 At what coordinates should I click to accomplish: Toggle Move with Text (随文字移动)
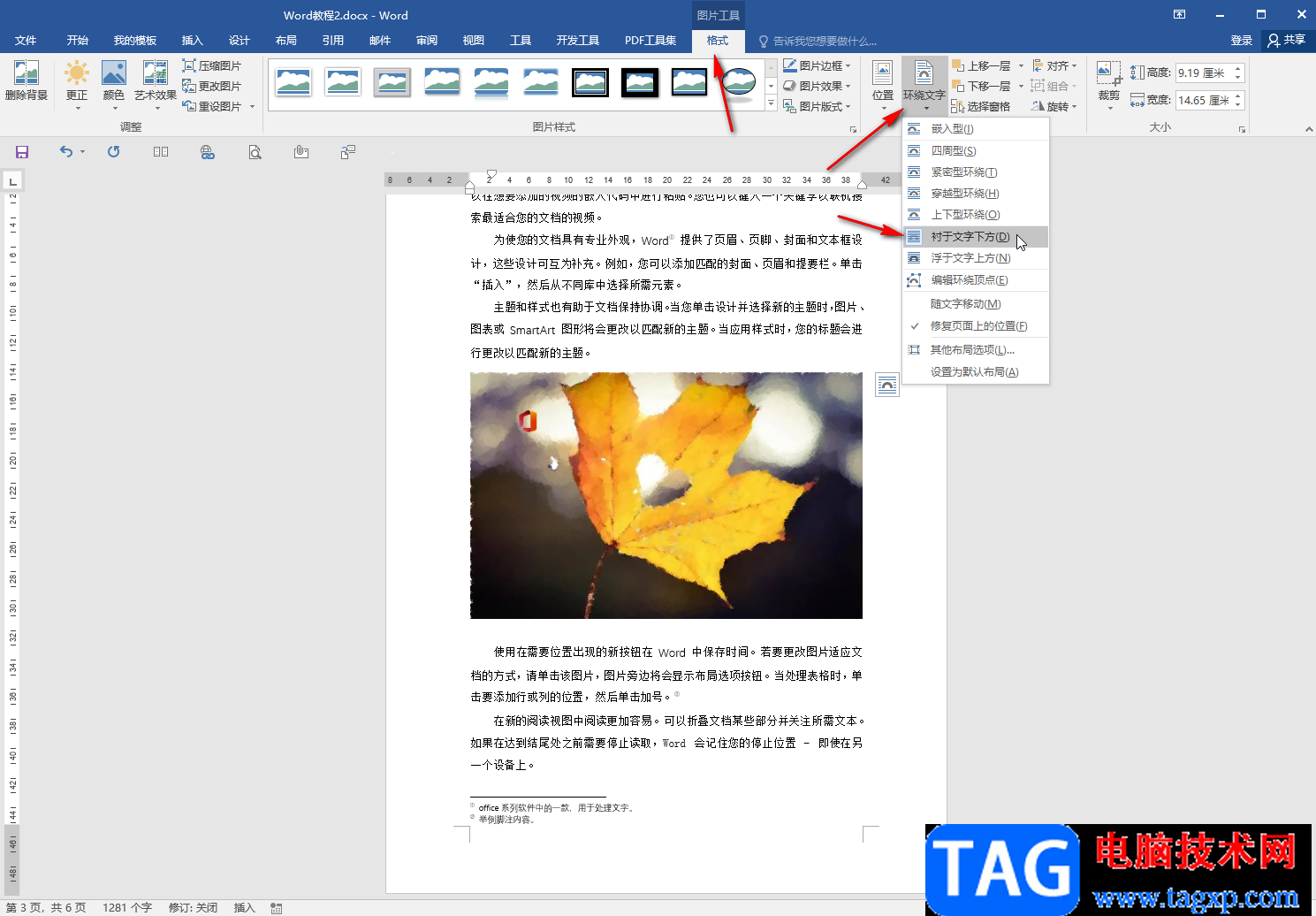click(x=976, y=304)
